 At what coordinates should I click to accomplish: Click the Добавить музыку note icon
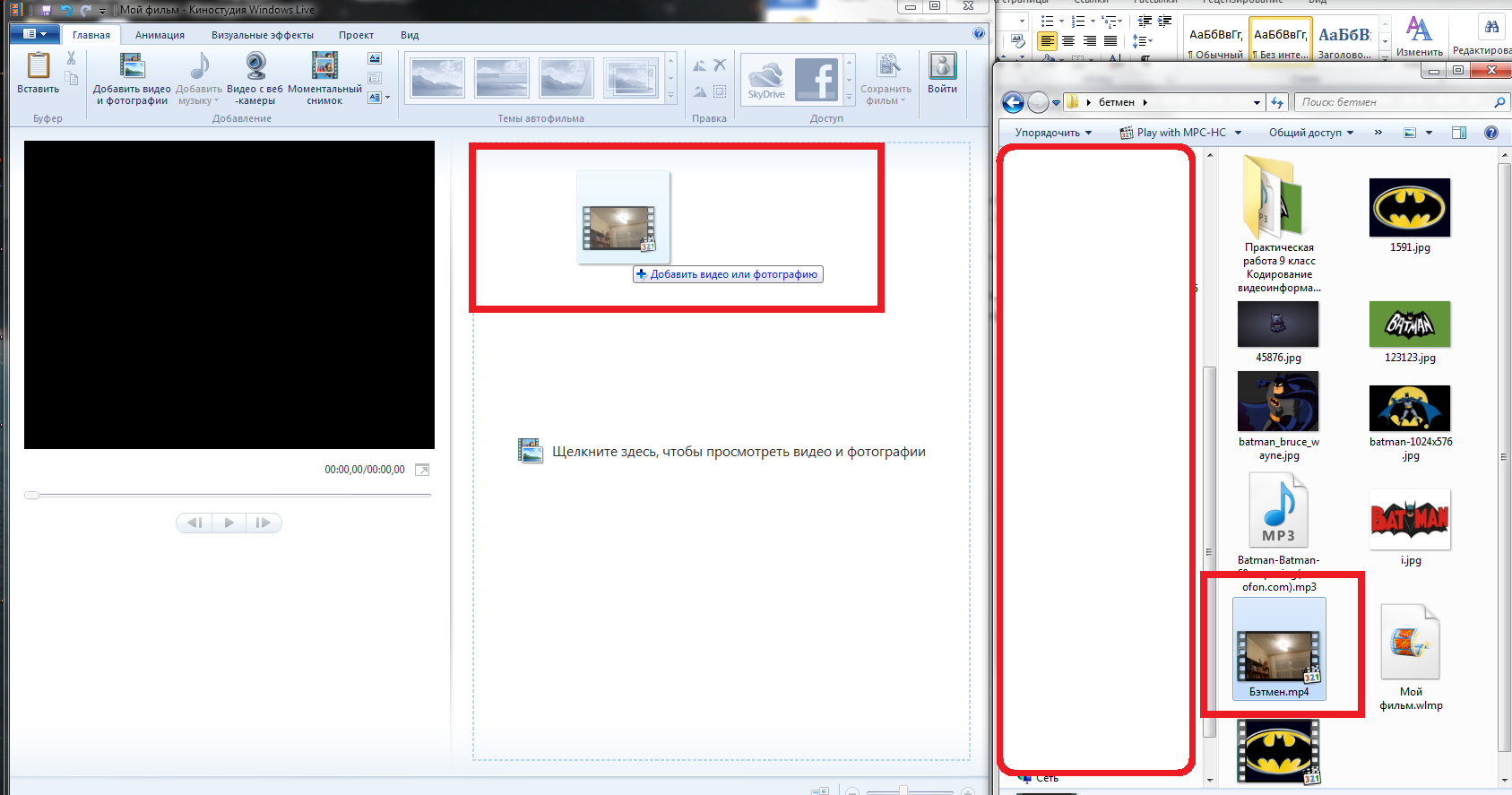(x=199, y=66)
